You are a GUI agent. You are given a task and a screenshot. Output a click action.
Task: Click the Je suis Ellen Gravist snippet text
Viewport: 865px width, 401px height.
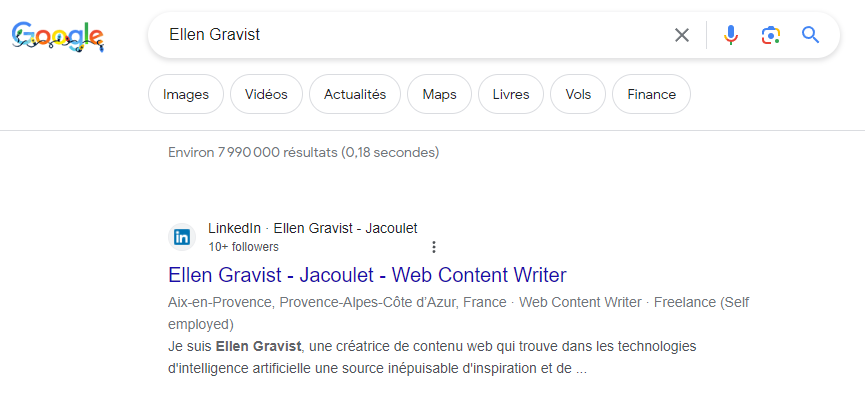tap(432, 357)
